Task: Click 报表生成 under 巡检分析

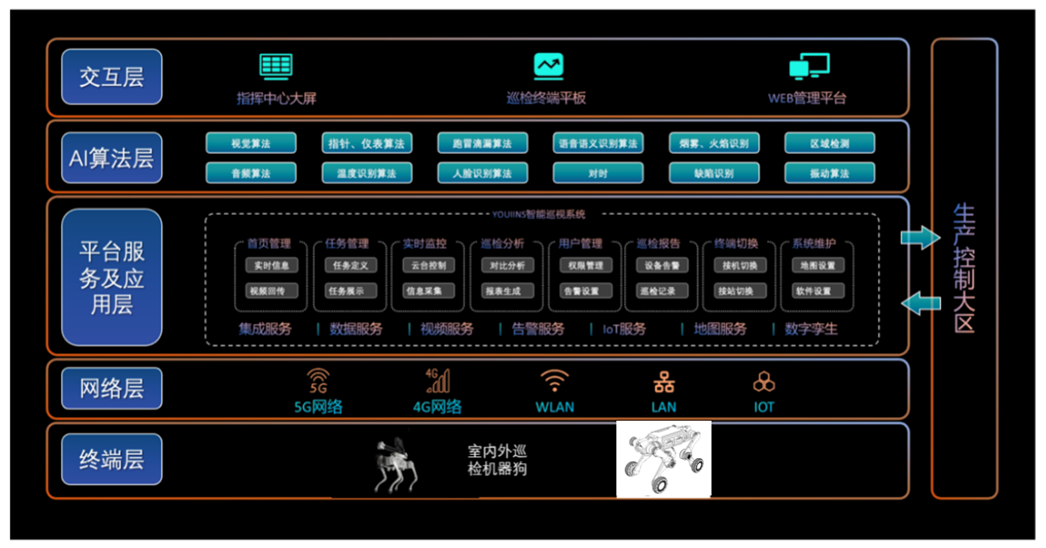Action: click(x=504, y=291)
